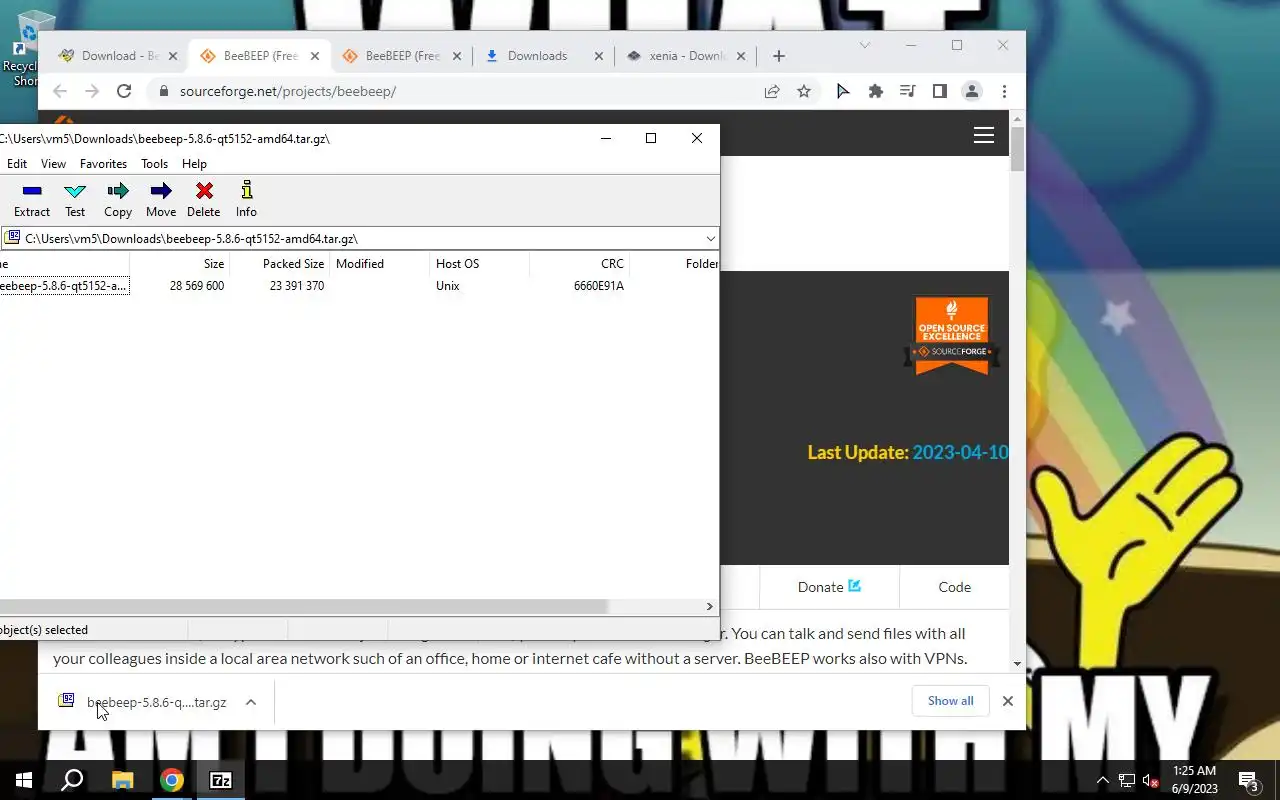1280x800 pixels.
Task: Click the Chrome page vertical scrollbar thumb
Action: [1017, 149]
